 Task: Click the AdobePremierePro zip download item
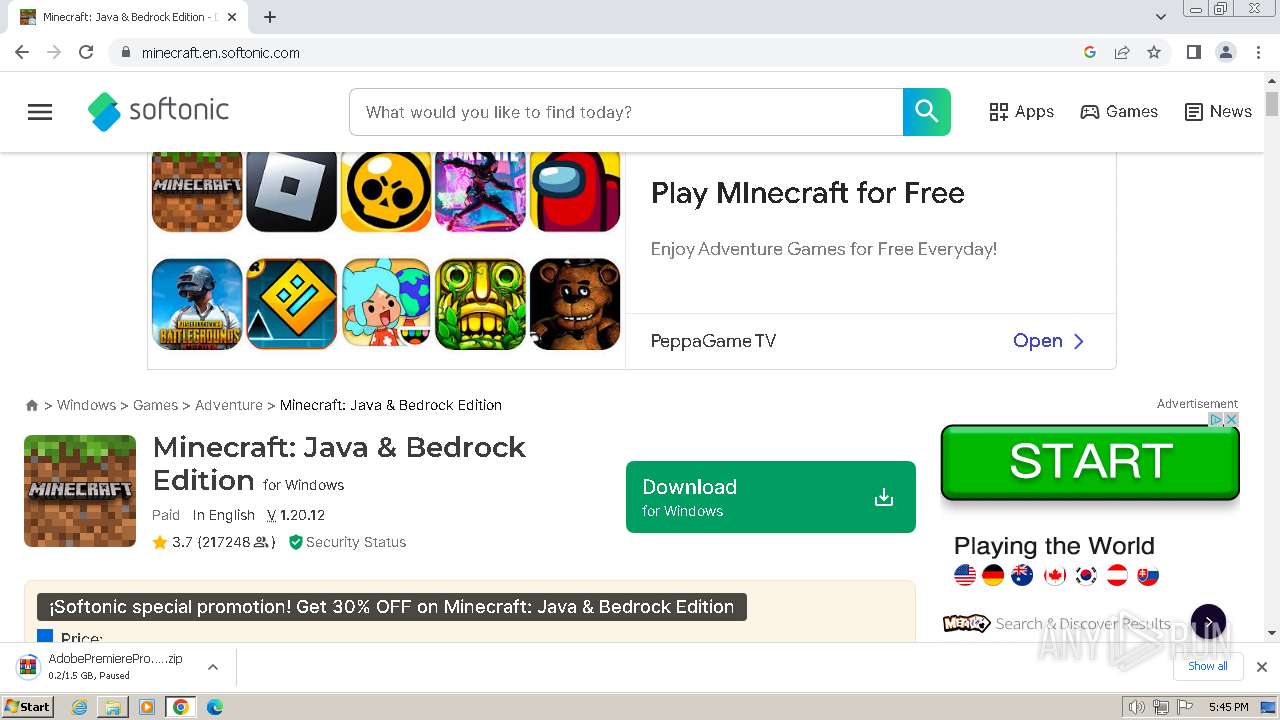[105, 667]
